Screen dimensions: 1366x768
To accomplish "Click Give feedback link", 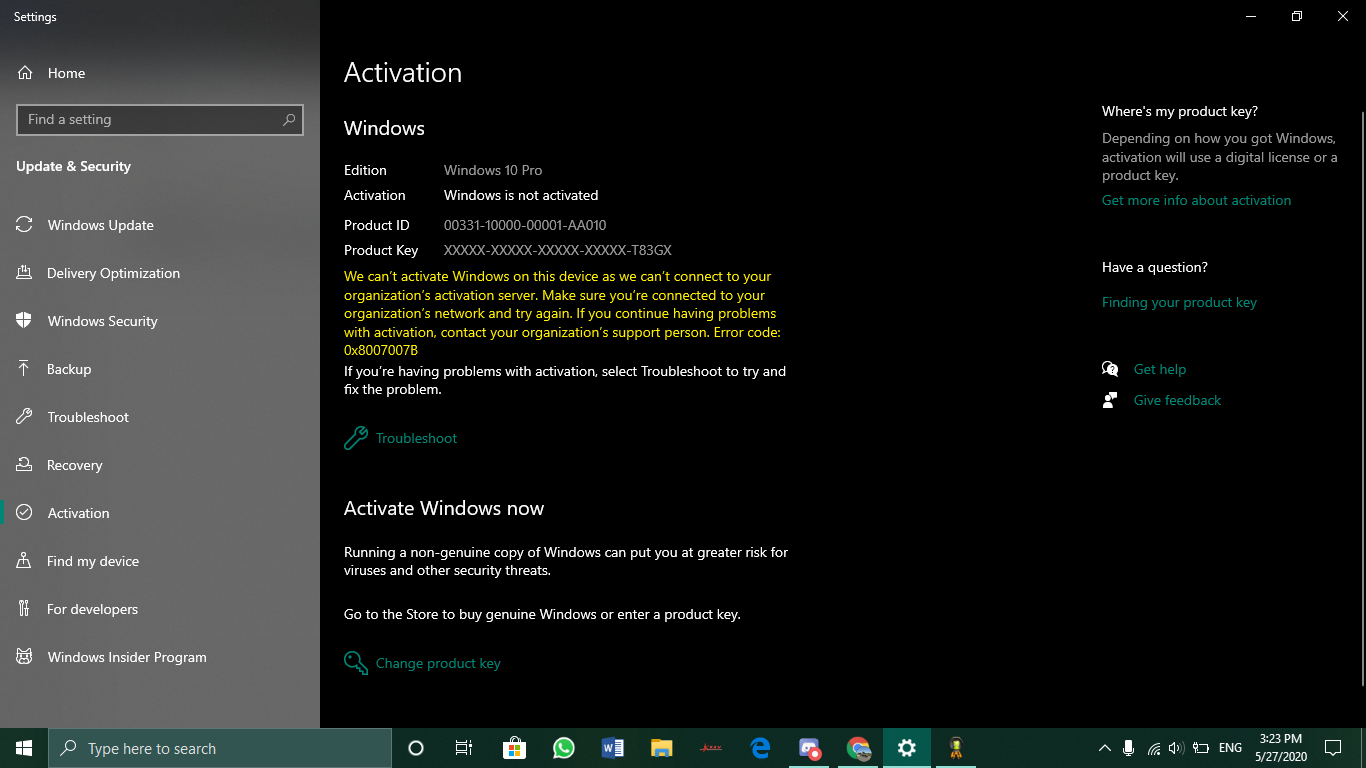I will click(x=1177, y=400).
